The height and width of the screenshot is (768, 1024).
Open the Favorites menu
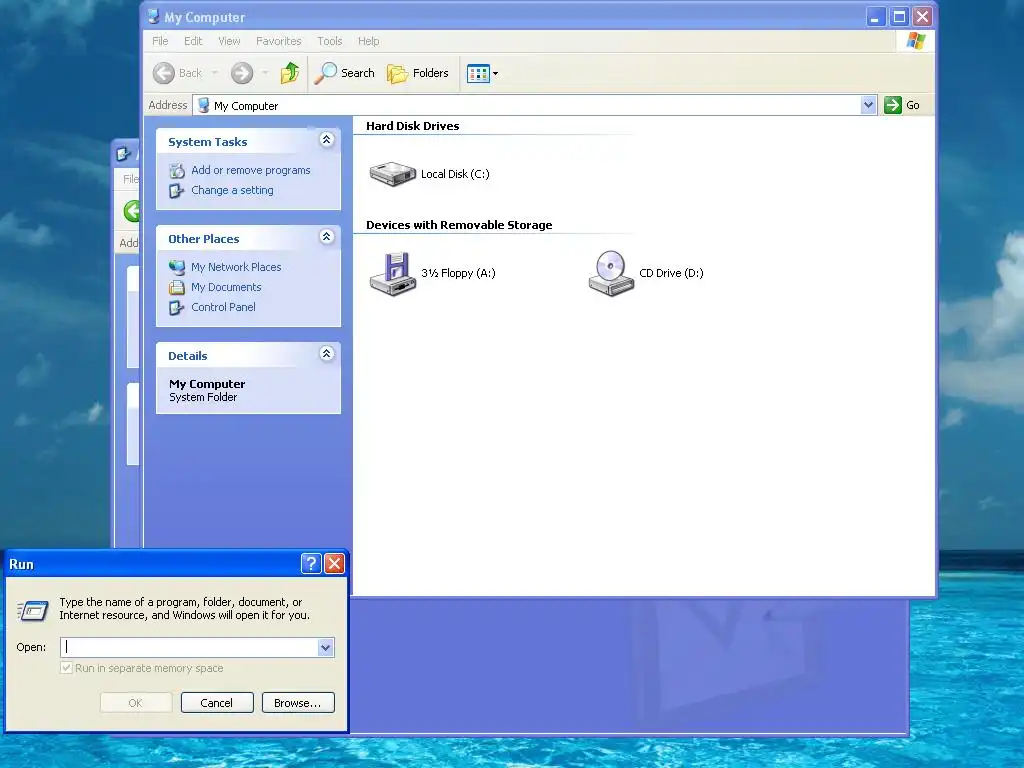click(x=279, y=41)
